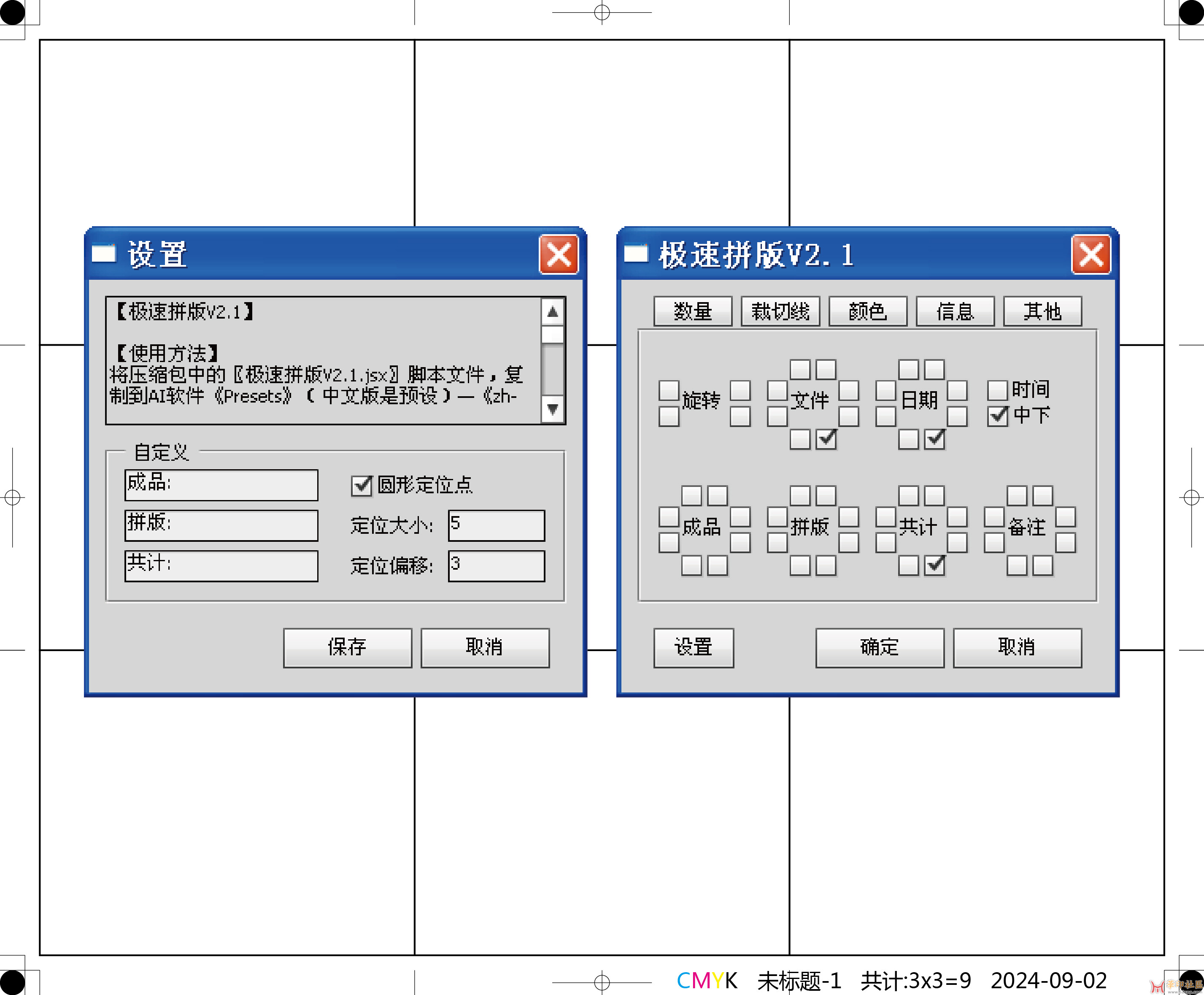Uncheck the 圆形定位点 checkbox
The image size is (1204, 995).
362,485
